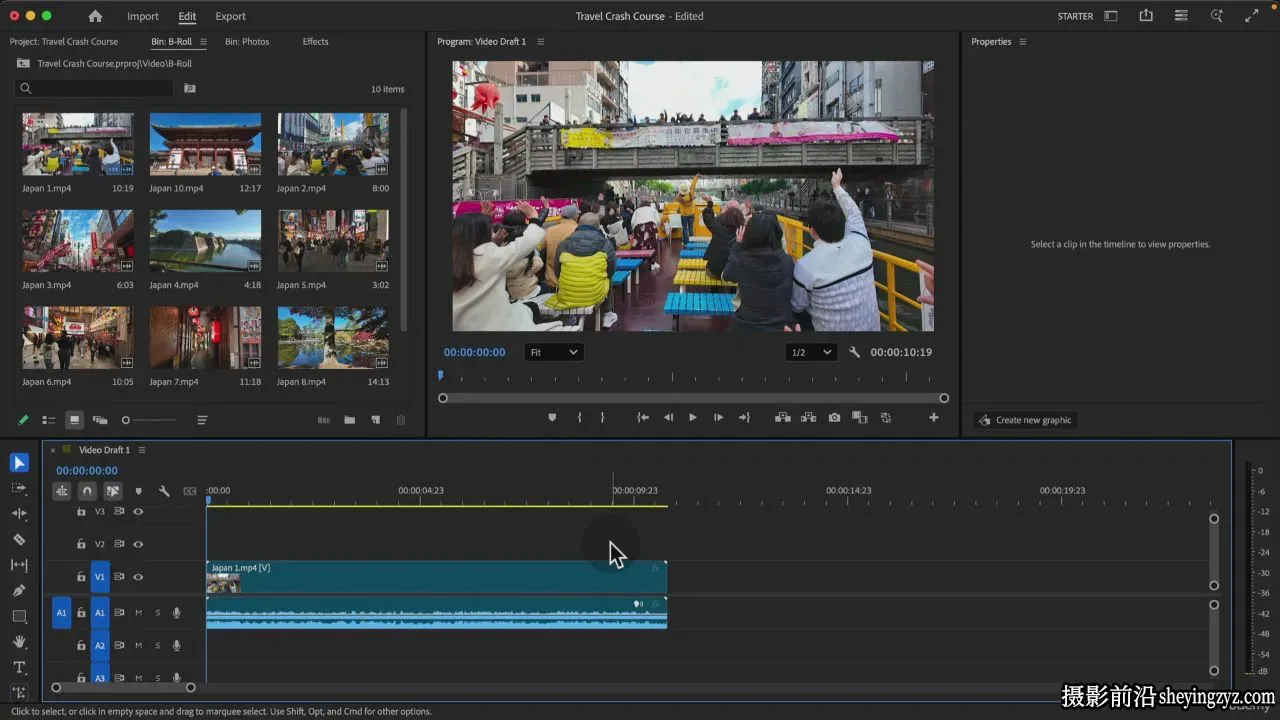Click the Create new graphic button
Image resolution: width=1280 pixels, height=720 pixels.
coord(1025,420)
